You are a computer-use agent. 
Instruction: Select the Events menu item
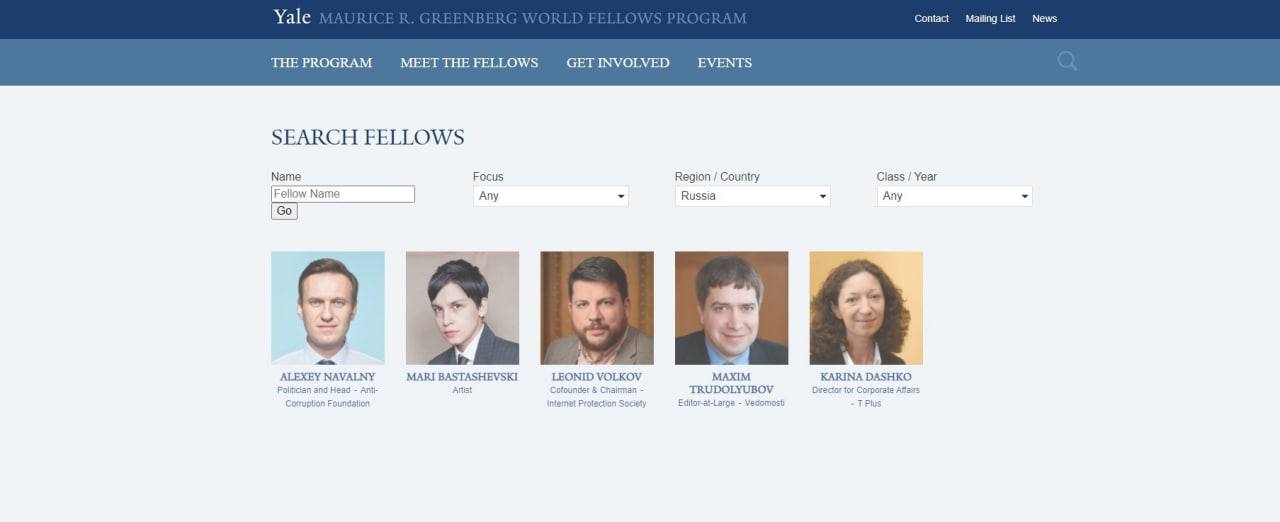click(725, 62)
